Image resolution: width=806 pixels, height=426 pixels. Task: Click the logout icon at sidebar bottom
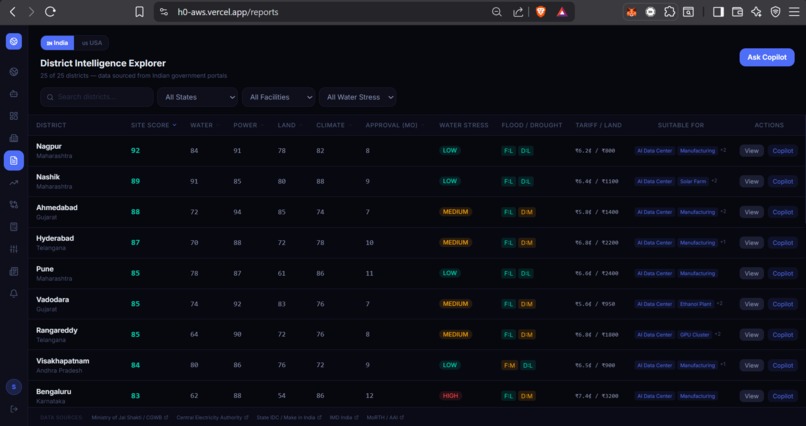(14, 409)
